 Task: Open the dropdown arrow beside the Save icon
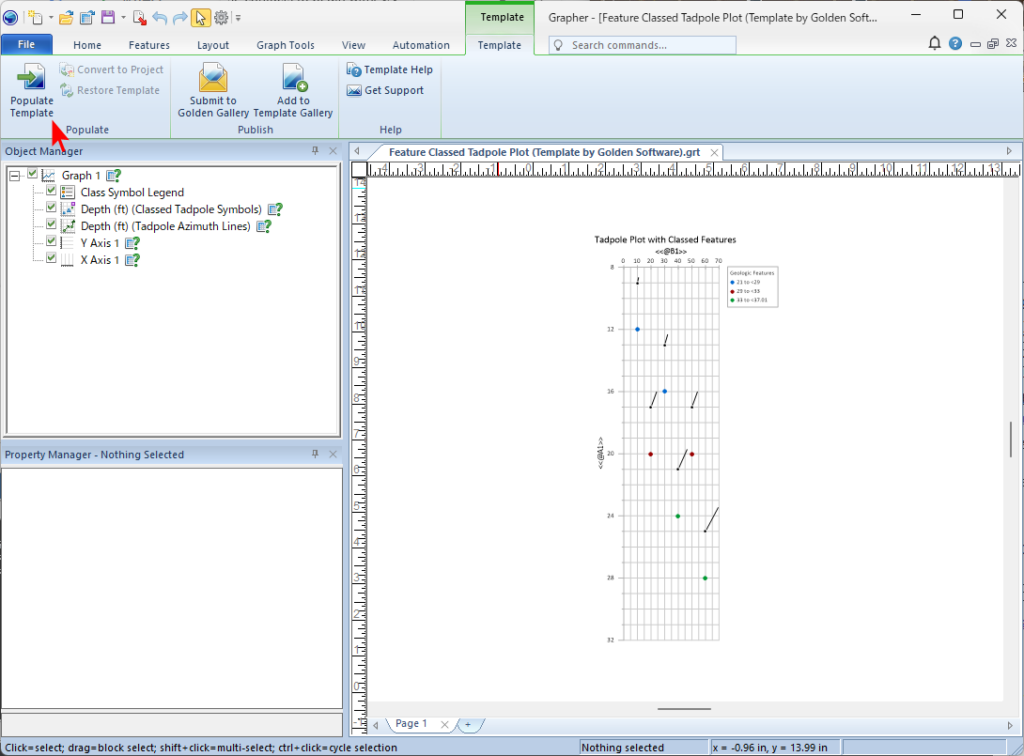122,18
